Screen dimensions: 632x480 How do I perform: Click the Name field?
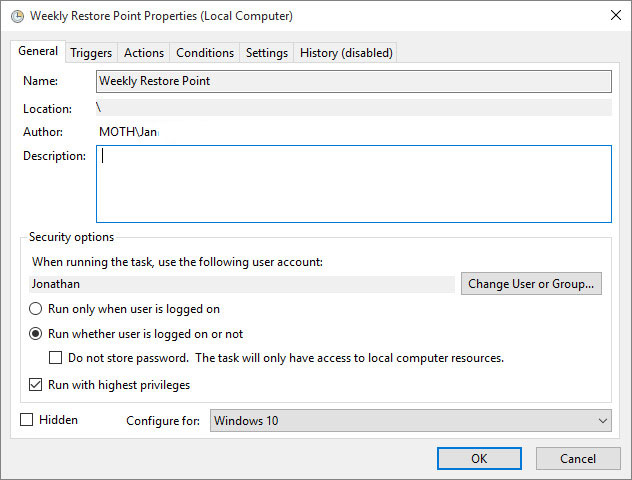(x=353, y=81)
